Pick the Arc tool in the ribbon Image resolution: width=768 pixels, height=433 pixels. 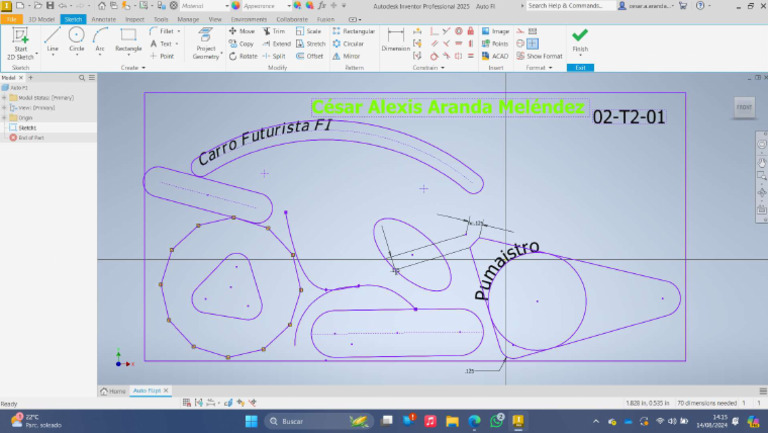click(x=99, y=41)
